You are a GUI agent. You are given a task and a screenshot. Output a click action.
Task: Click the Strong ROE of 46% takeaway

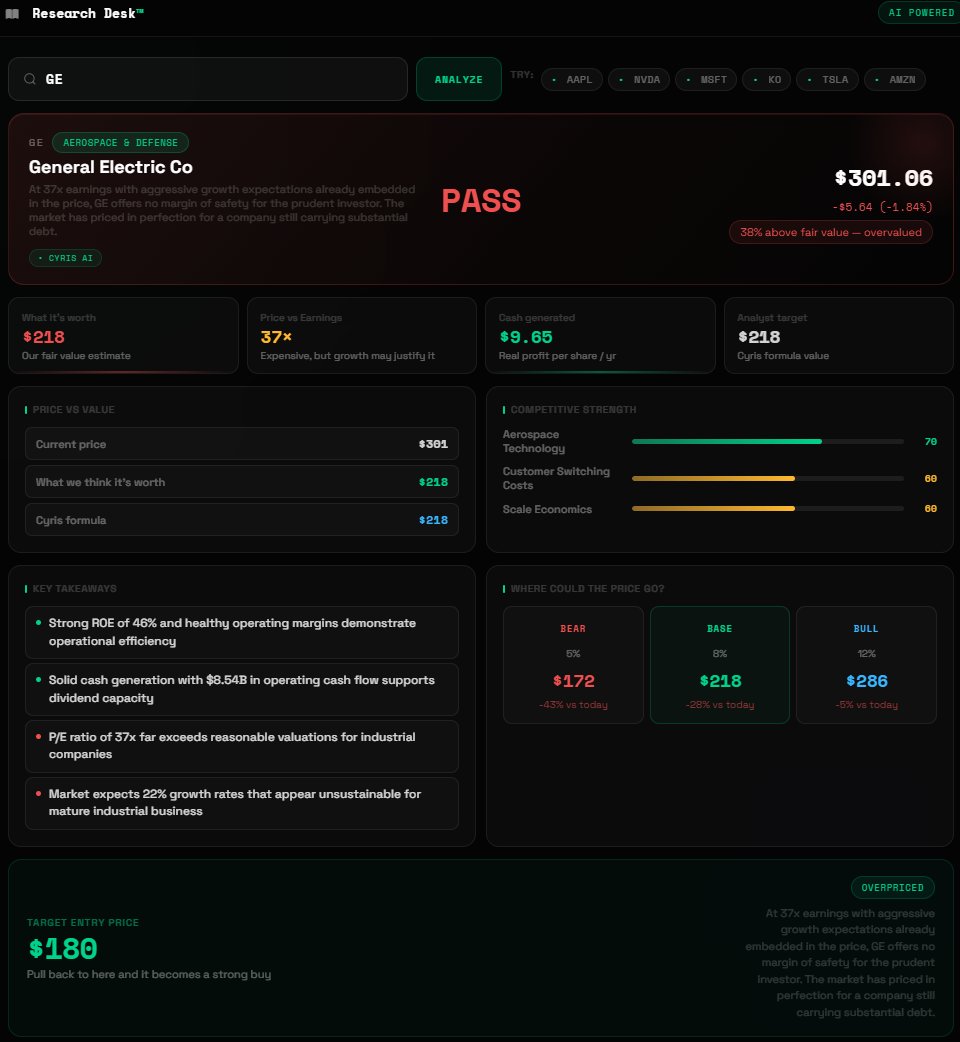(242, 632)
